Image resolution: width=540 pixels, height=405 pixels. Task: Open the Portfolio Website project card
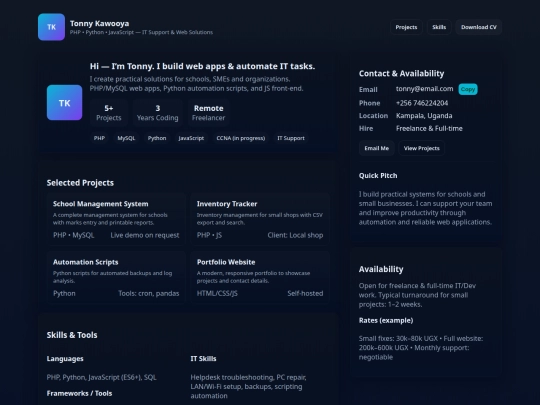260,278
